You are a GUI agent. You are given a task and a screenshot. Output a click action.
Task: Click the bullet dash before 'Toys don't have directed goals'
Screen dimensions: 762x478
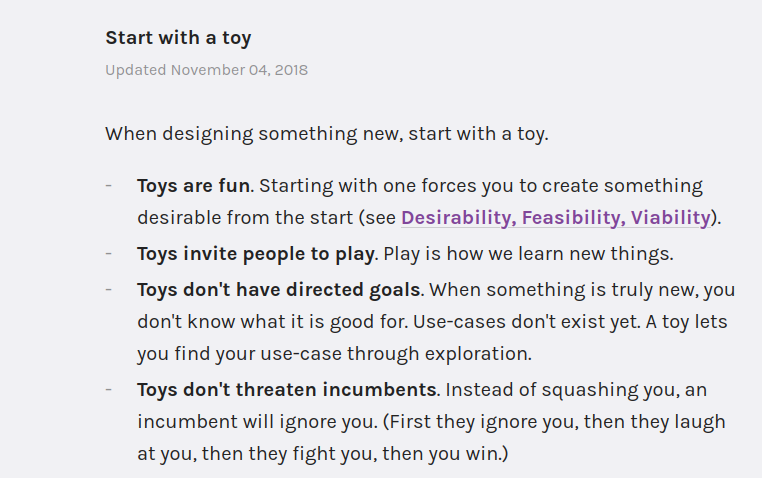pos(109,290)
